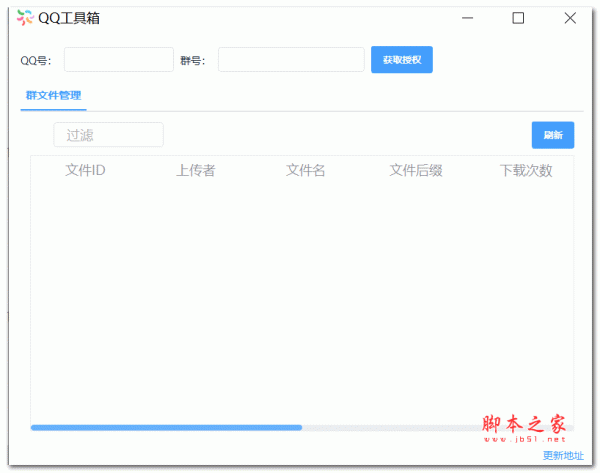Screen dimensions: 600x473
Task: Focus the QQ号 input field
Action: [119, 60]
